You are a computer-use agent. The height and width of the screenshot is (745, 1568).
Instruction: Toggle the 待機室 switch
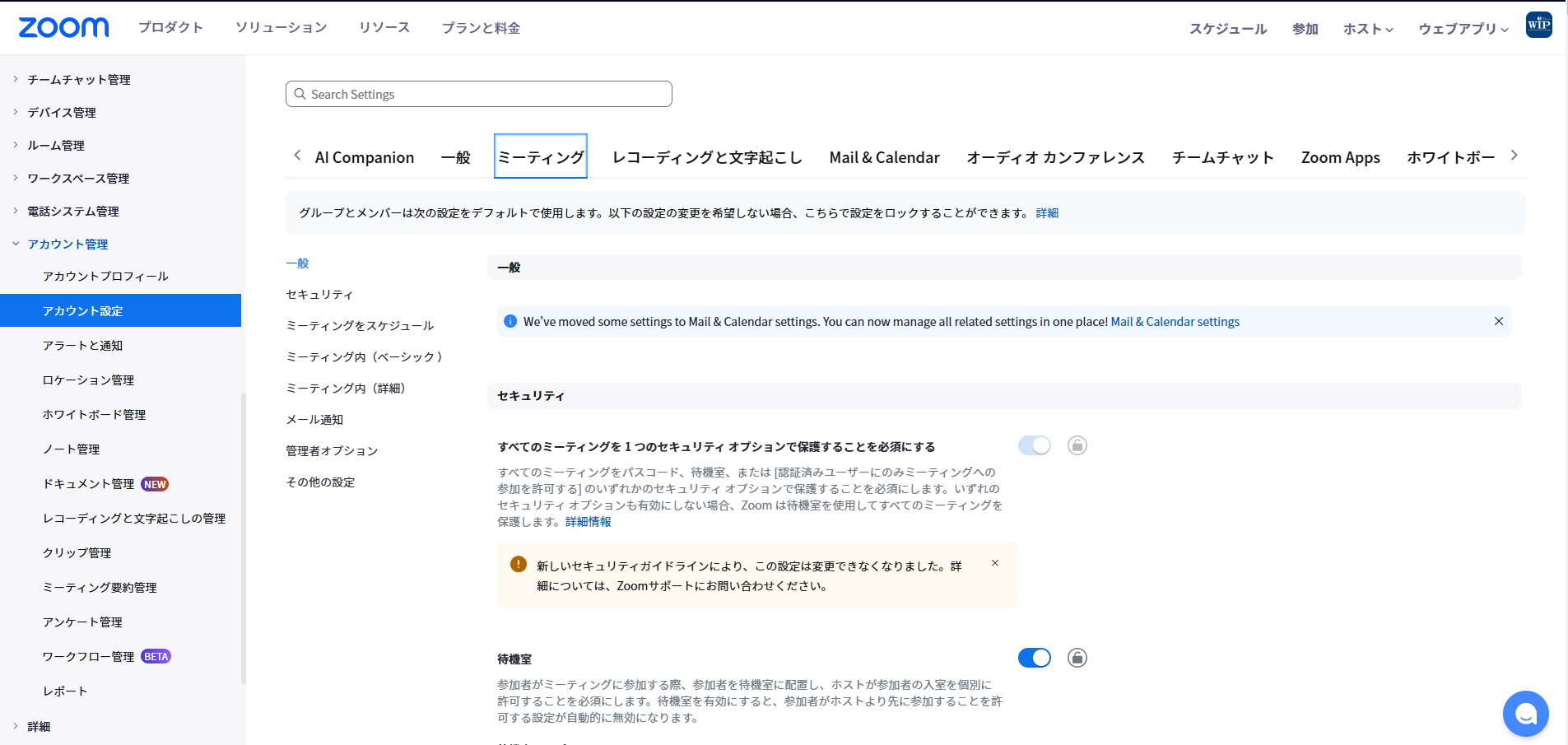pos(1034,658)
